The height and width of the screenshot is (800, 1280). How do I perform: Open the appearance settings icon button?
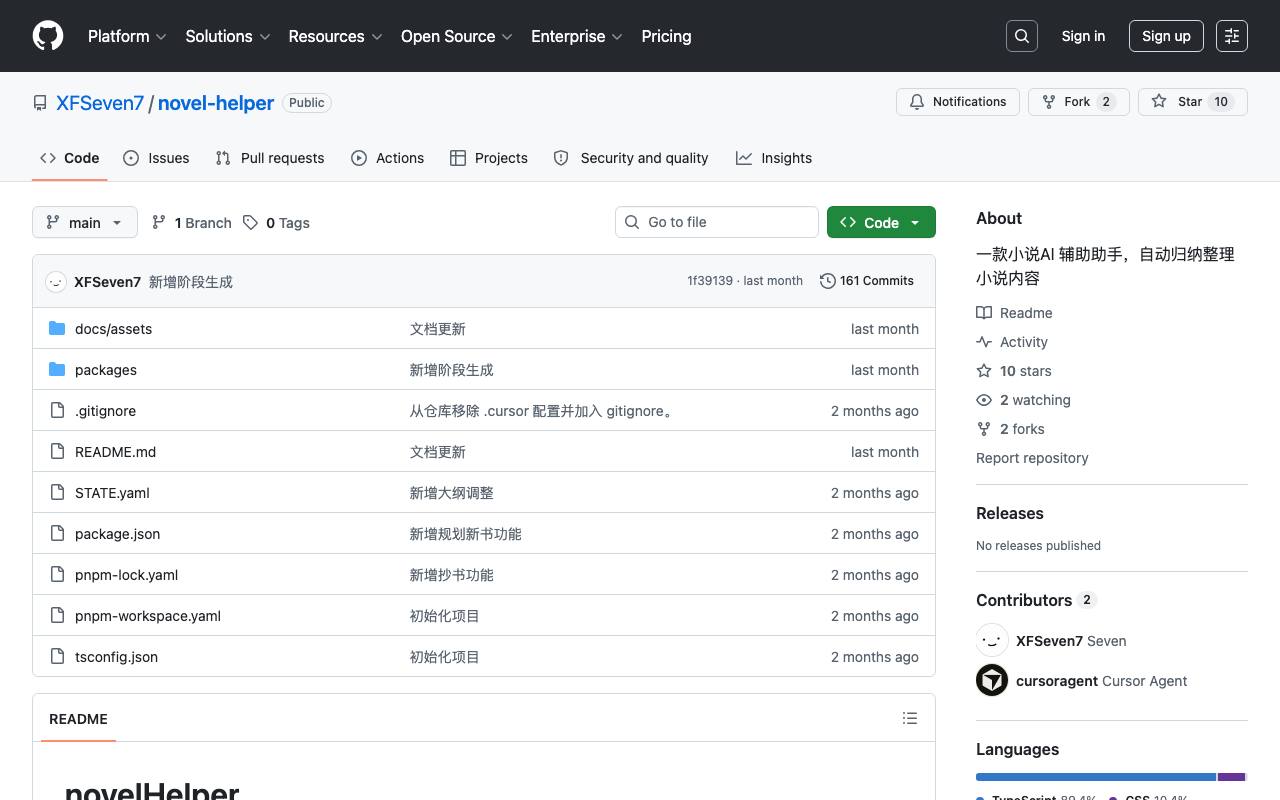(x=1232, y=36)
